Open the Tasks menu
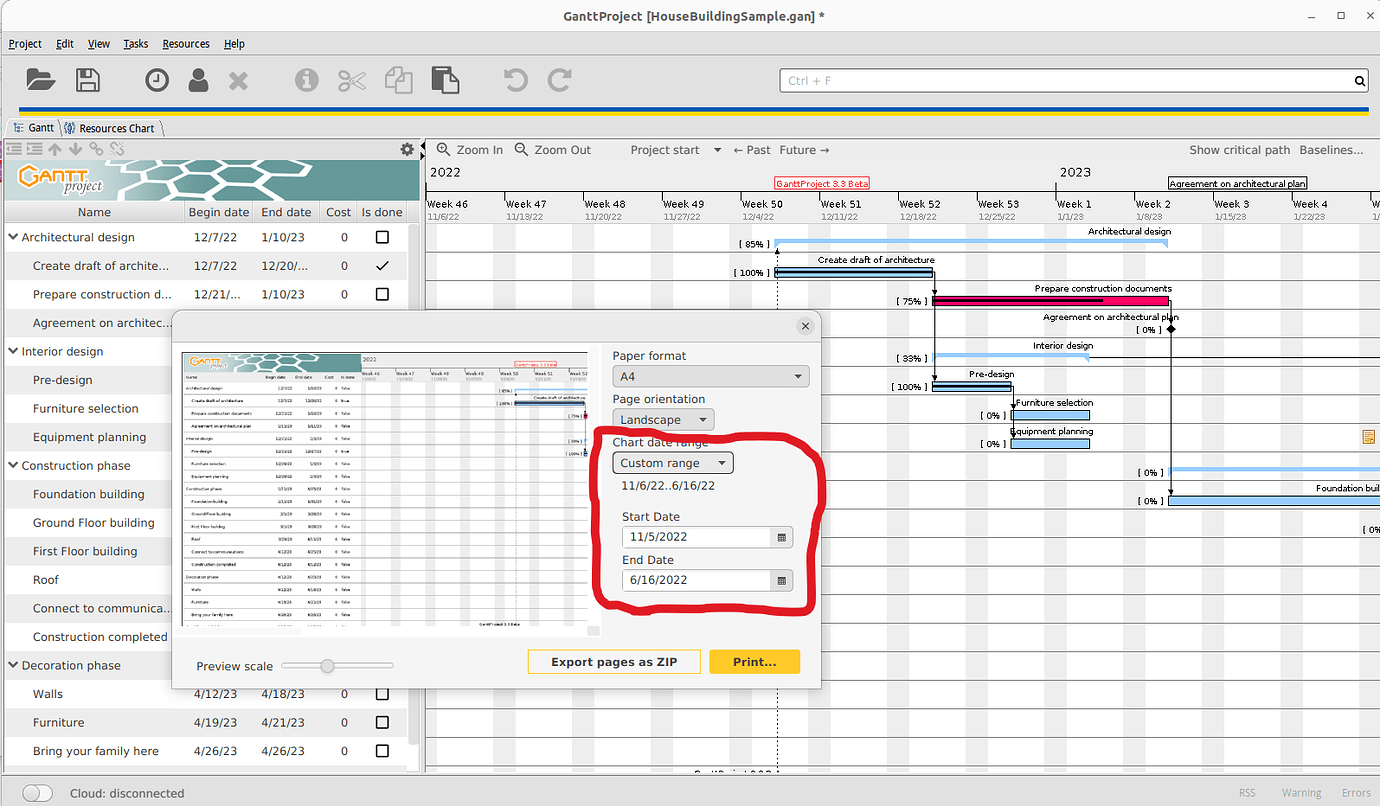This screenshot has height=806, width=1380. pyautogui.click(x=135, y=43)
